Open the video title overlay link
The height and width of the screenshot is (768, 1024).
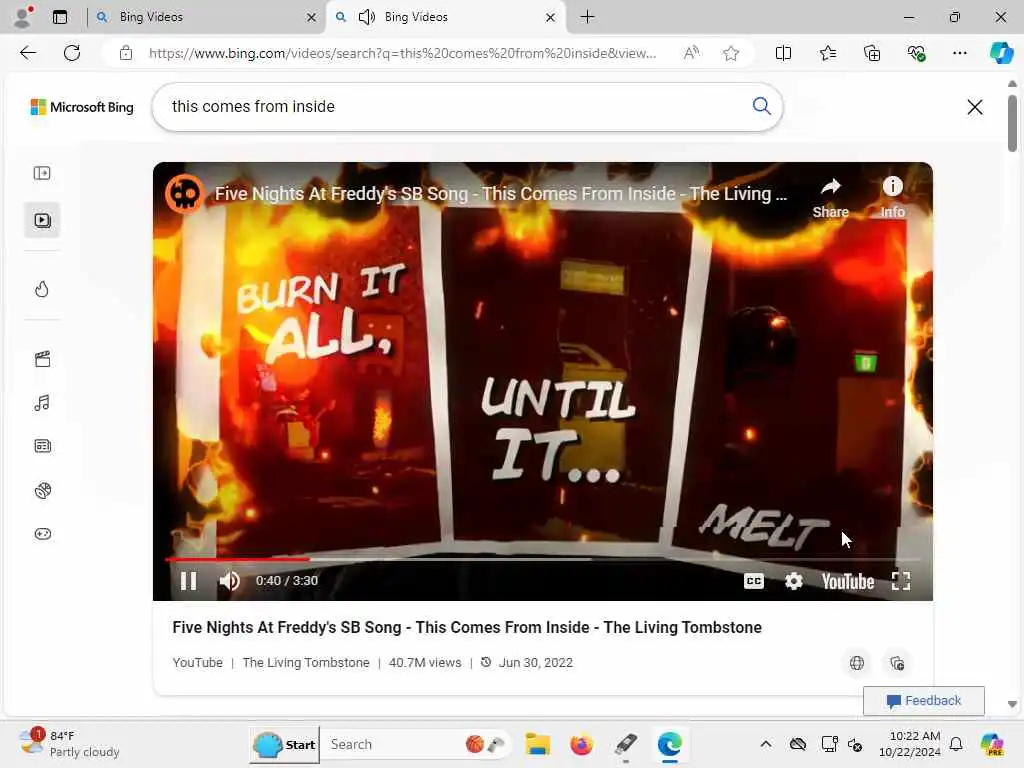(501, 193)
